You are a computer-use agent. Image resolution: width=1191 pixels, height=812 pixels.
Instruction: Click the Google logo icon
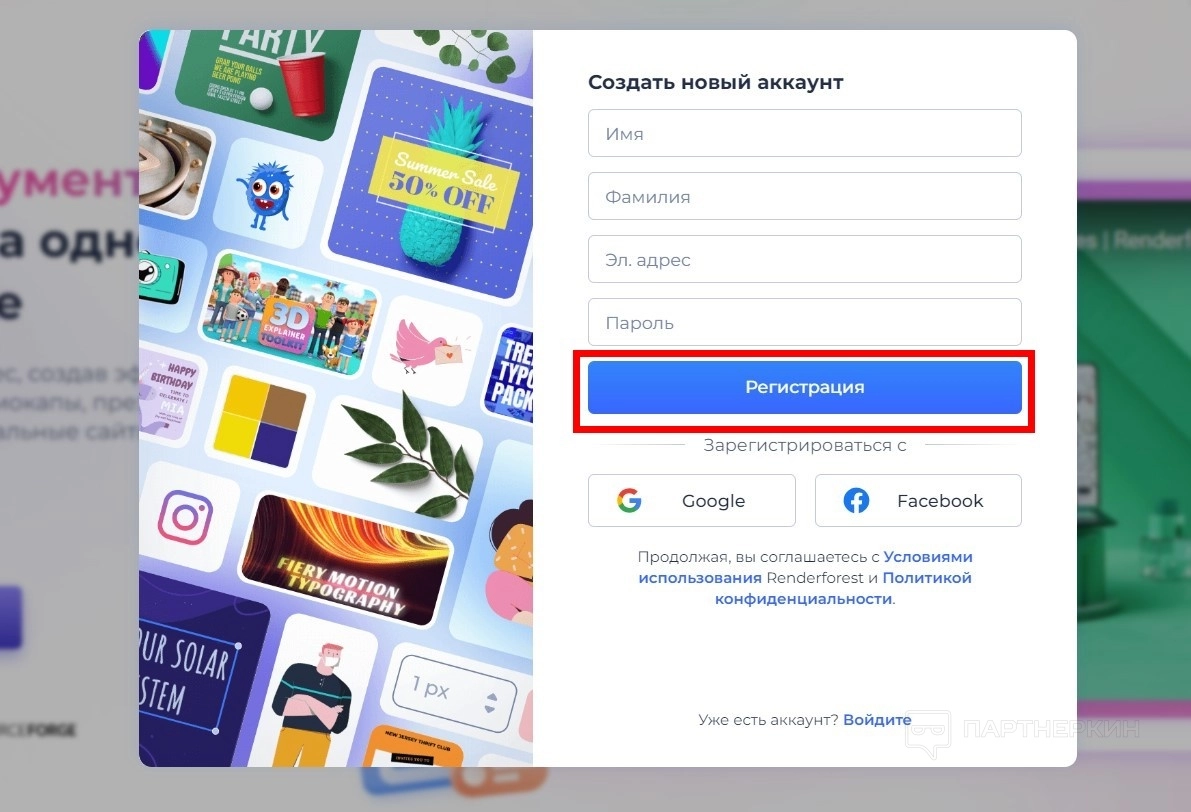pos(629,501)
